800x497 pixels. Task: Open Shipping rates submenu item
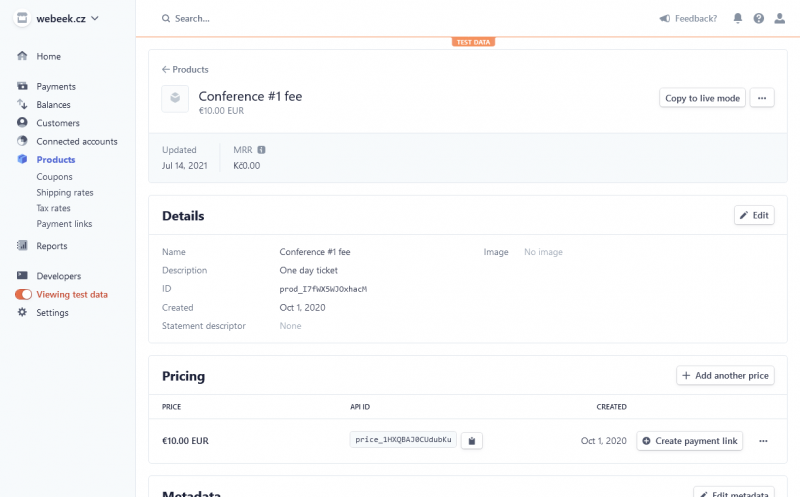65,192
